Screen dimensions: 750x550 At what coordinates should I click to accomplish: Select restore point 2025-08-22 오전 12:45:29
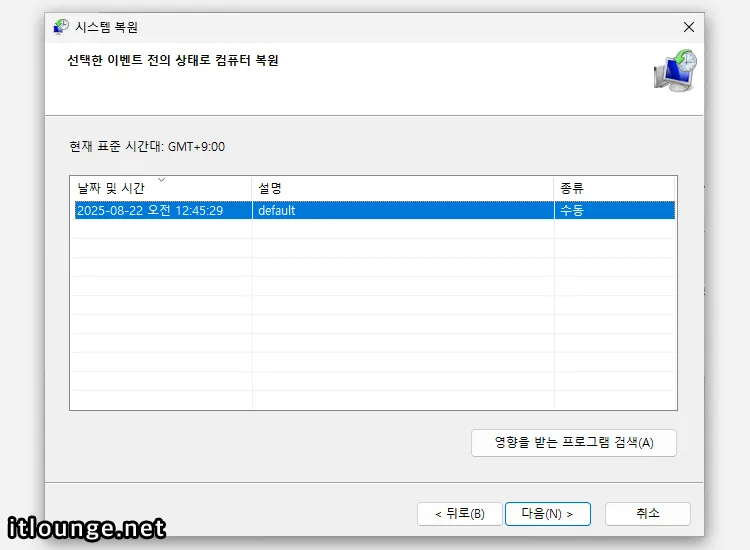[375, 210]
